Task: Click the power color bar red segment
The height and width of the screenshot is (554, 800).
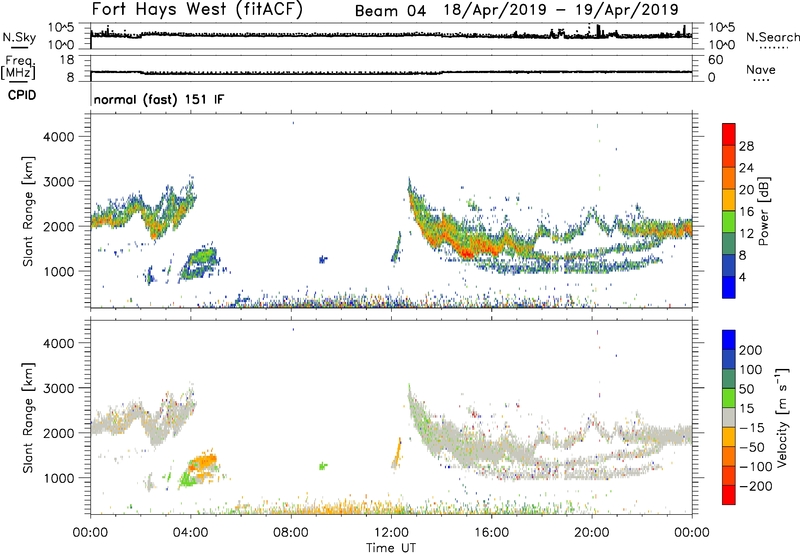Action: 729,134
